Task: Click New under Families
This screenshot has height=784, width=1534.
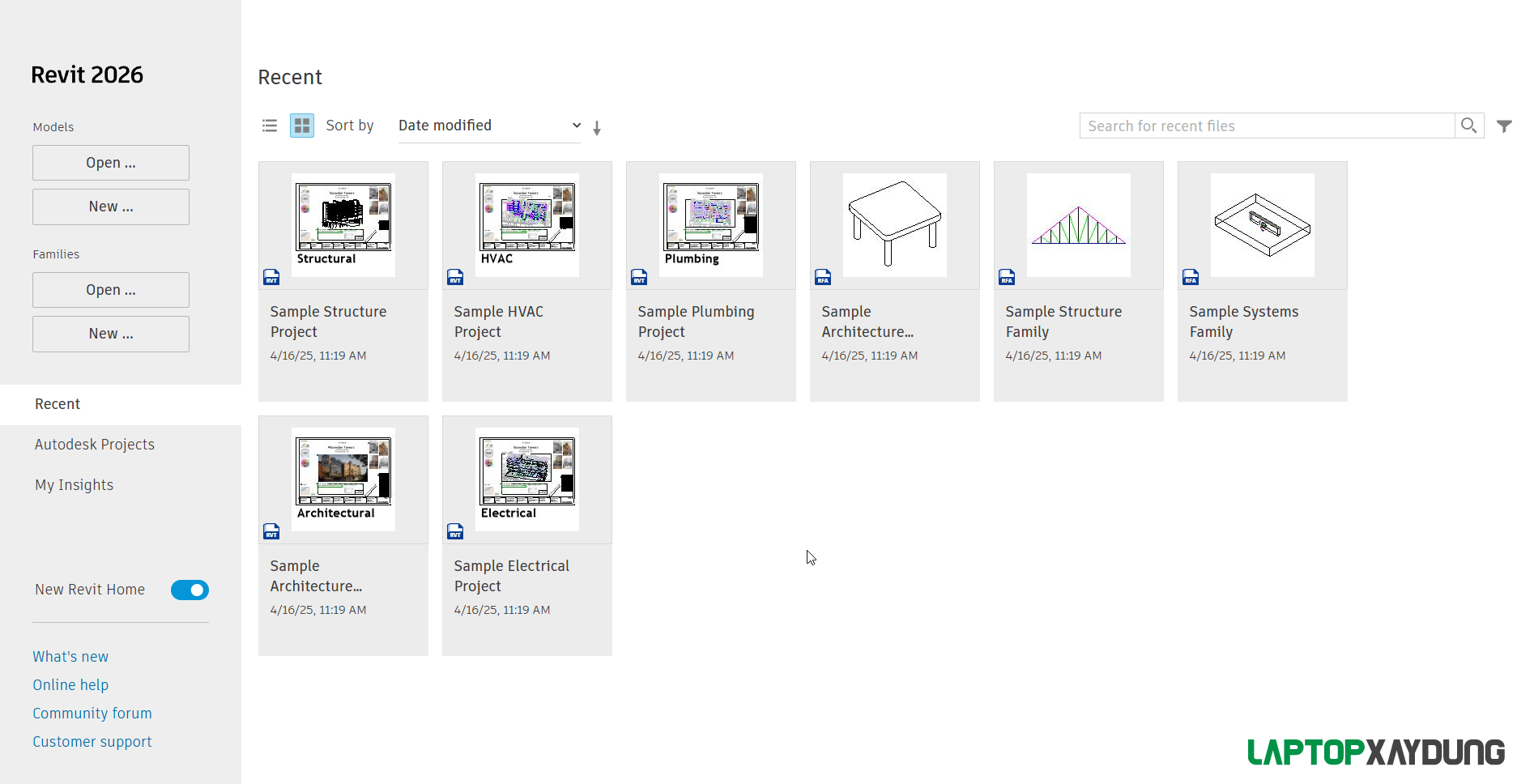Action: click(x=111, y=334)
